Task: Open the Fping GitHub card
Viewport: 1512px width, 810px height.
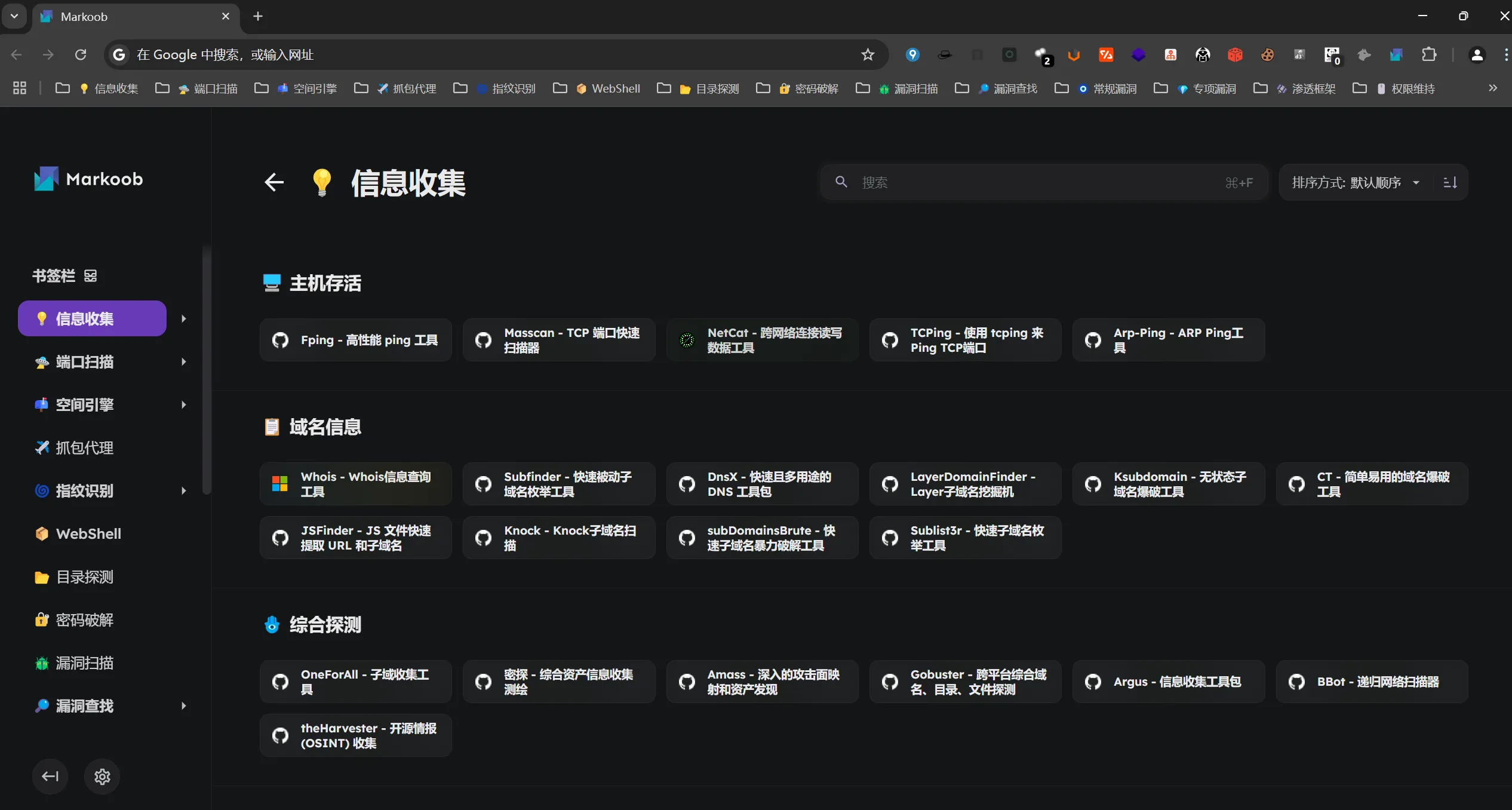Action: tap(356, 340)
